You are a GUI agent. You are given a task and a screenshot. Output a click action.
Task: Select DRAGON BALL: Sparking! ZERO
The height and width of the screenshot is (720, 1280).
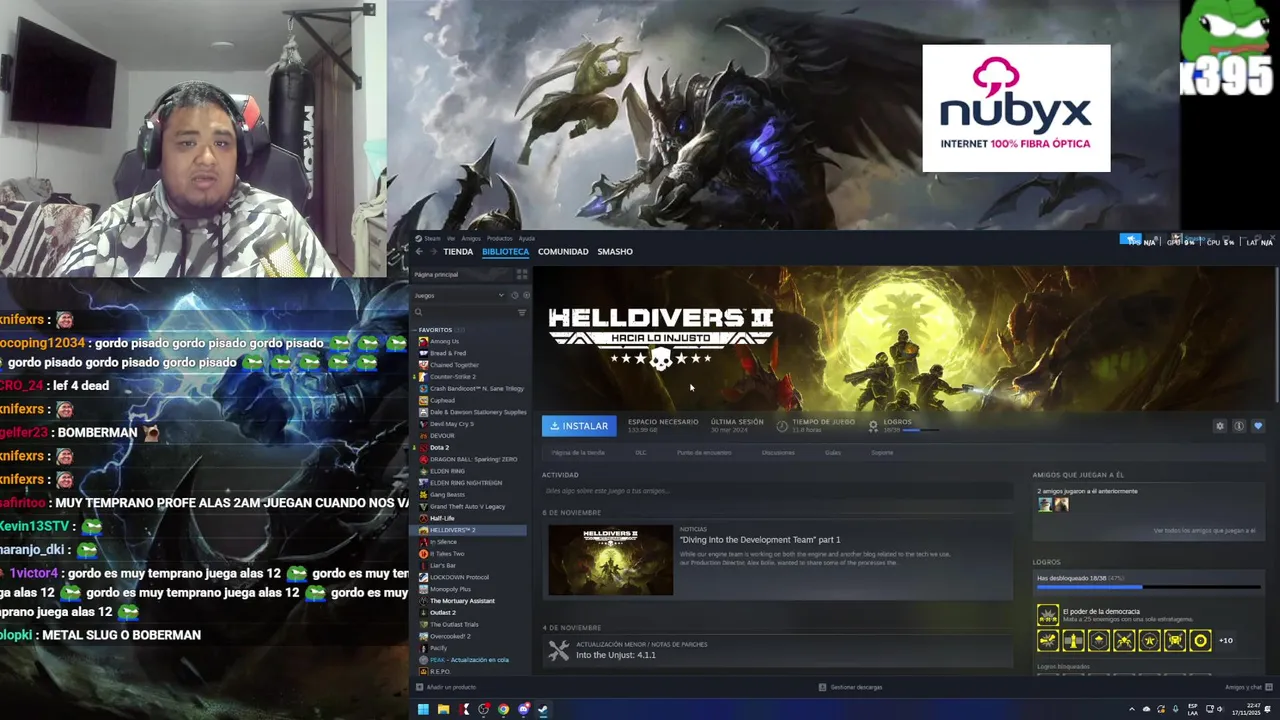click(x=472, y=459)
